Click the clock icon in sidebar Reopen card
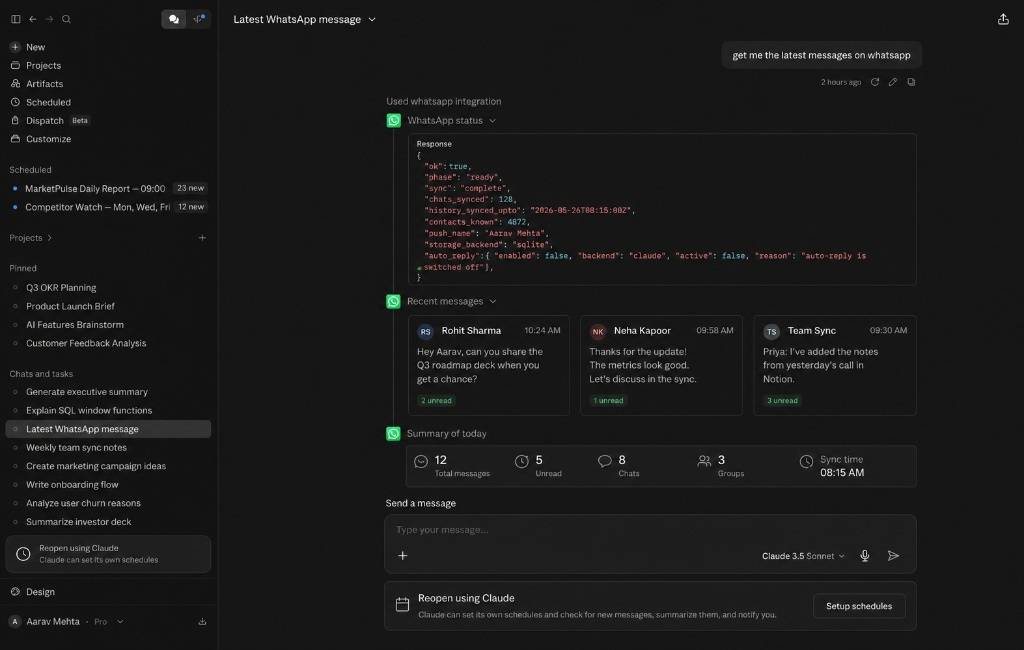Image resolution: width=1024 pixels, height=650 pixels. tap(23, 554)
